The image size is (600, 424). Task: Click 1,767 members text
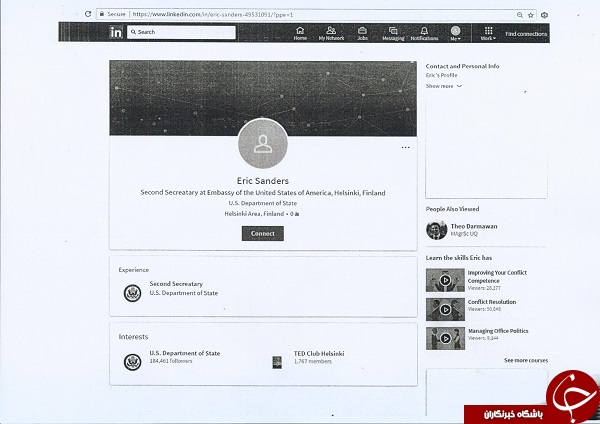coord(313,361)
